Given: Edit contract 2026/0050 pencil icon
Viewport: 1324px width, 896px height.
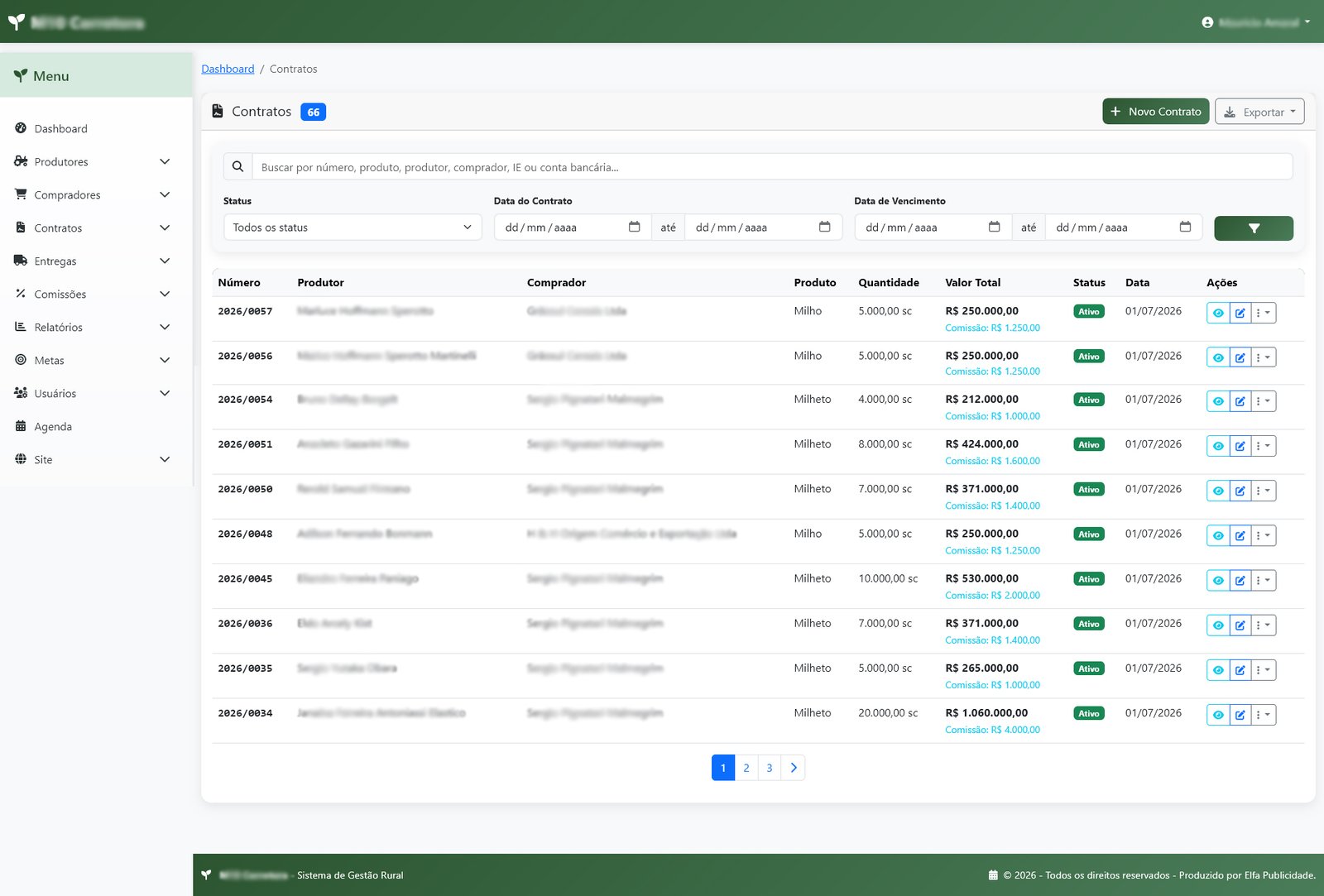Looking at the screenshot, I should 1240,491.
